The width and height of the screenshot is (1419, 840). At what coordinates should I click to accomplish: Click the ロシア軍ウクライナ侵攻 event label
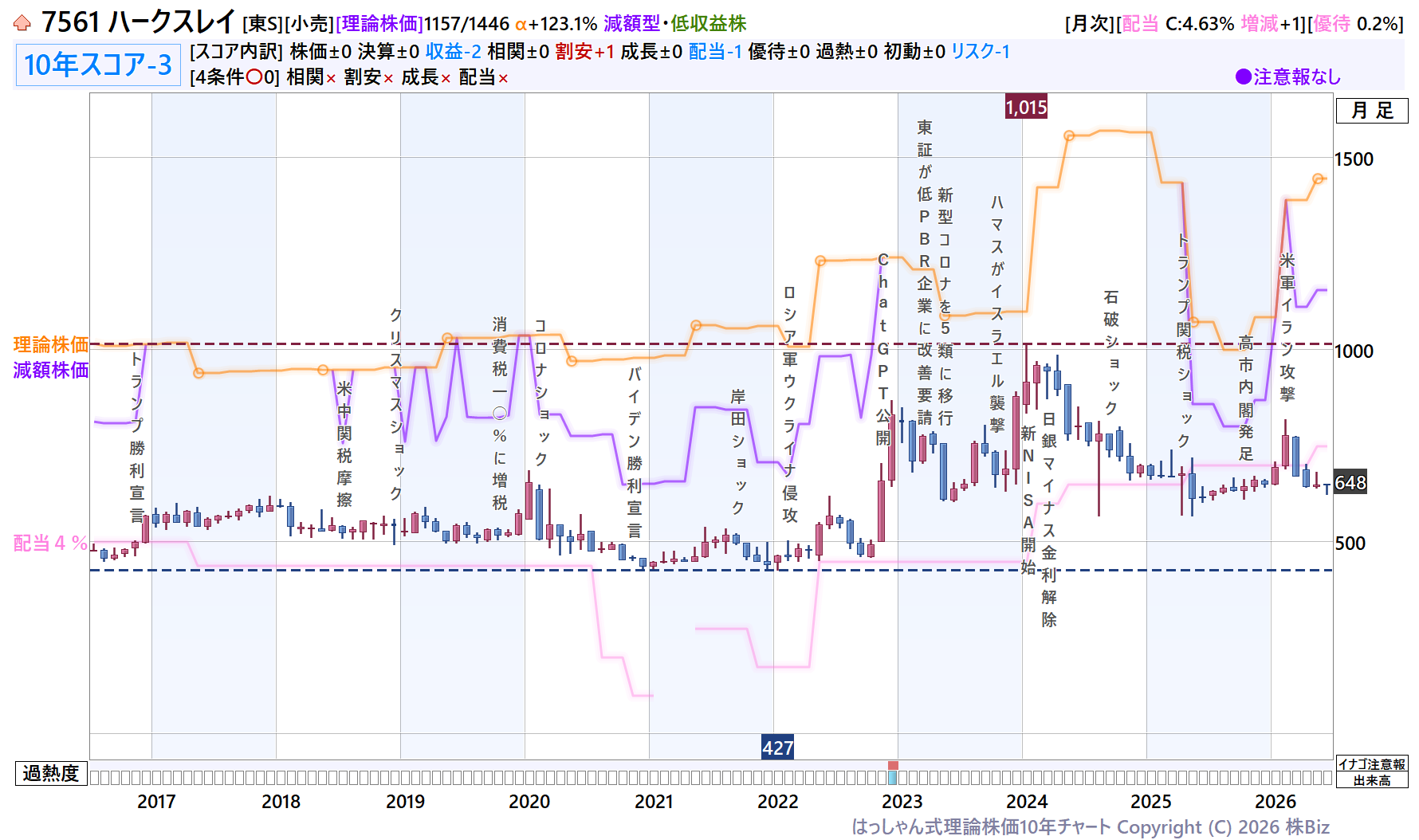point(790,404)
